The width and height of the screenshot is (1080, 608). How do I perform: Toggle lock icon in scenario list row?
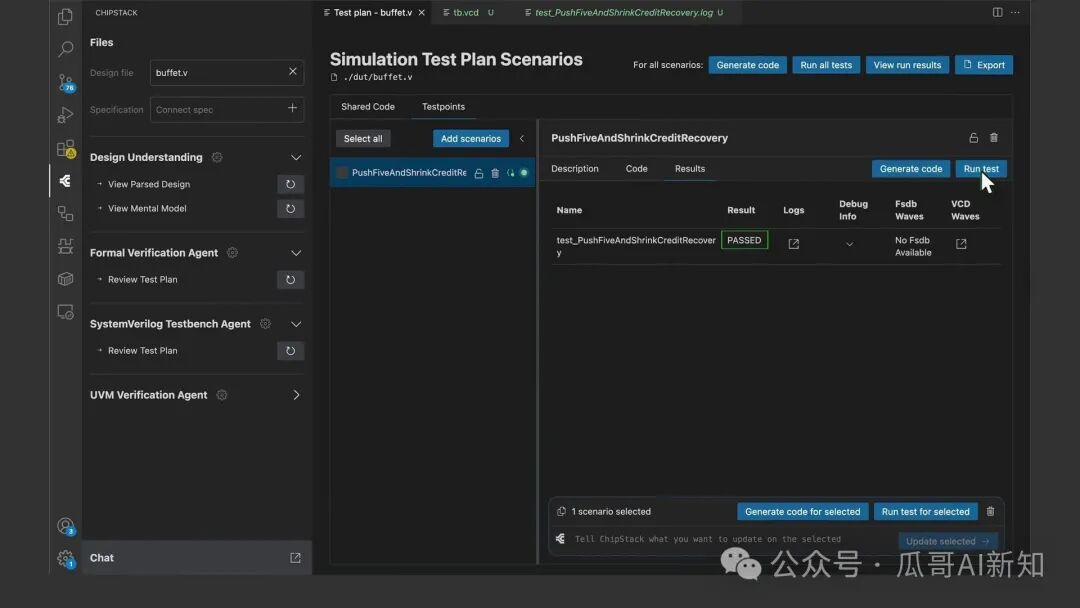pos(479,173)
